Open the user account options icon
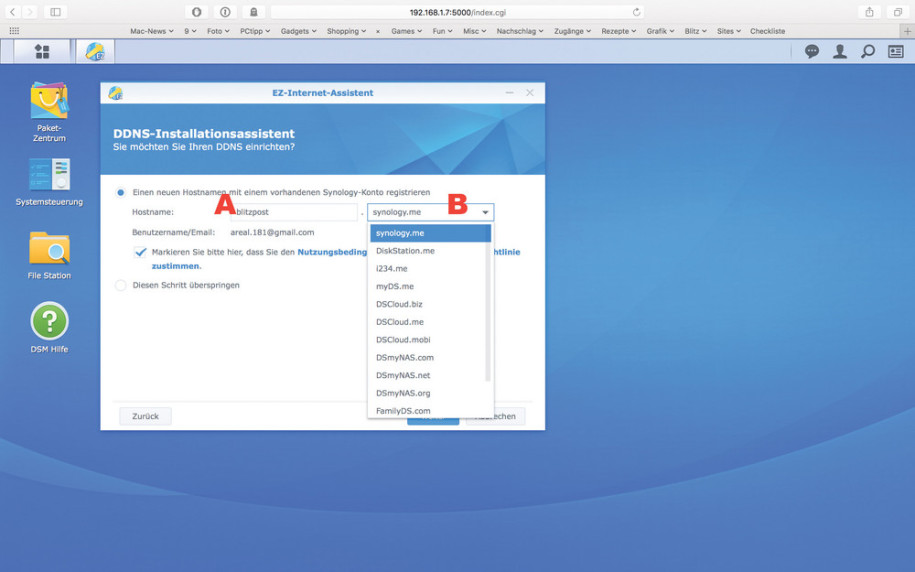Viewport: 915px width, 572px height. 840,52
